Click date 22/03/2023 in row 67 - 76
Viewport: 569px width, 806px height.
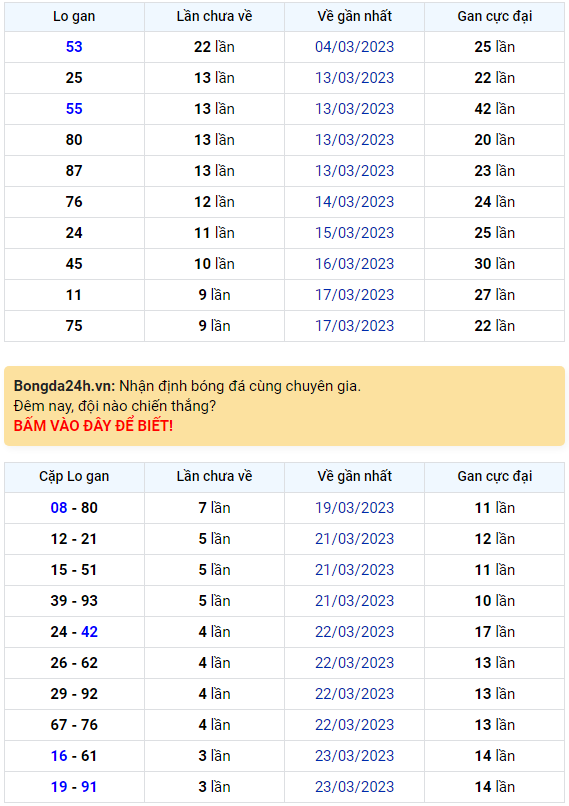(x=355, y=725)
